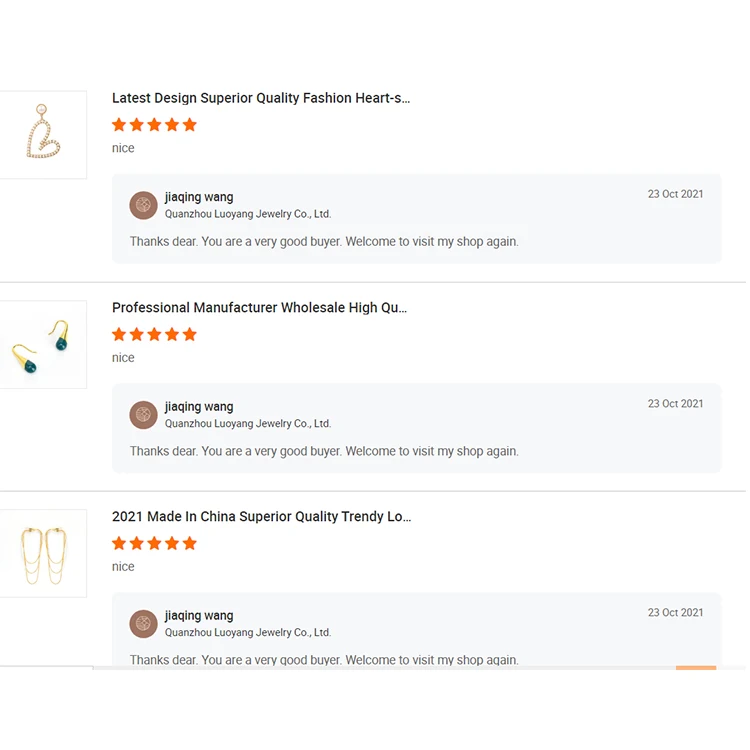Open the heart-shaped pearl earring thumbnail
Screen dimensions: 750x750
point(42,135)
